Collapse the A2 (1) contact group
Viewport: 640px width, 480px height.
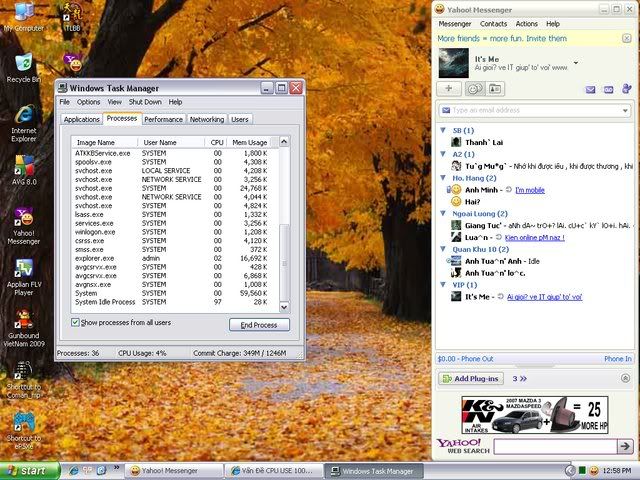pyautogui.click(x=443, y=154)
